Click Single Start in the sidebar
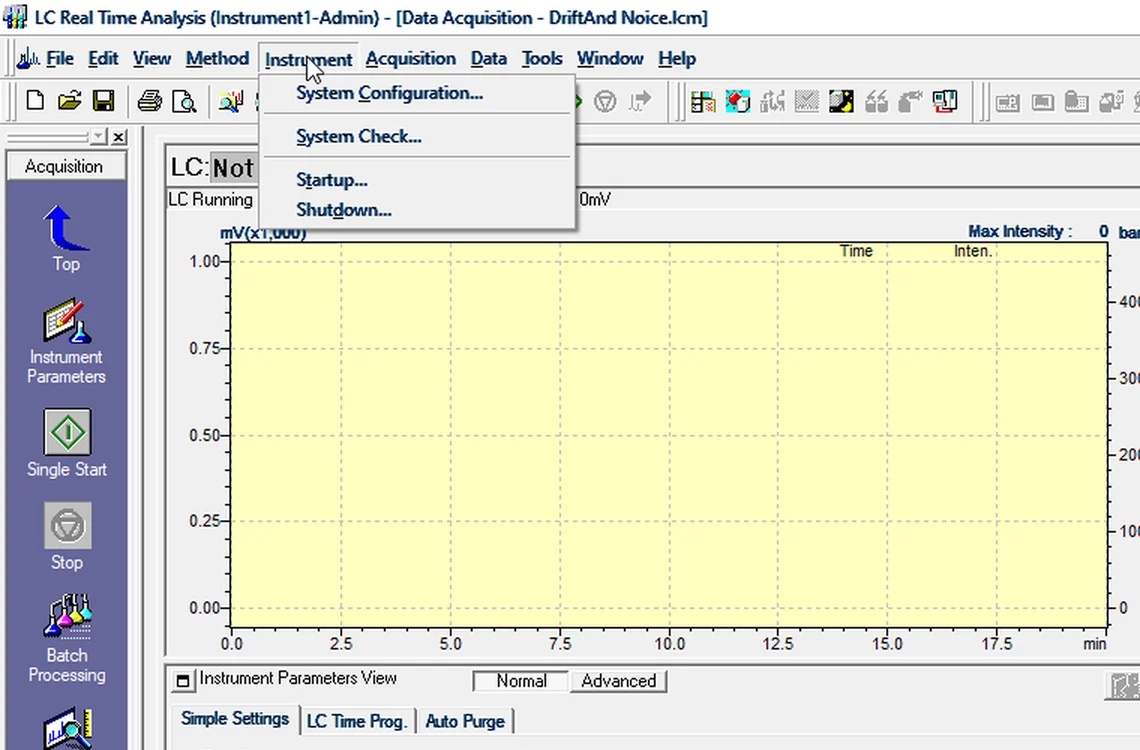Viewport: 1140px width, 750px height. 67,443
